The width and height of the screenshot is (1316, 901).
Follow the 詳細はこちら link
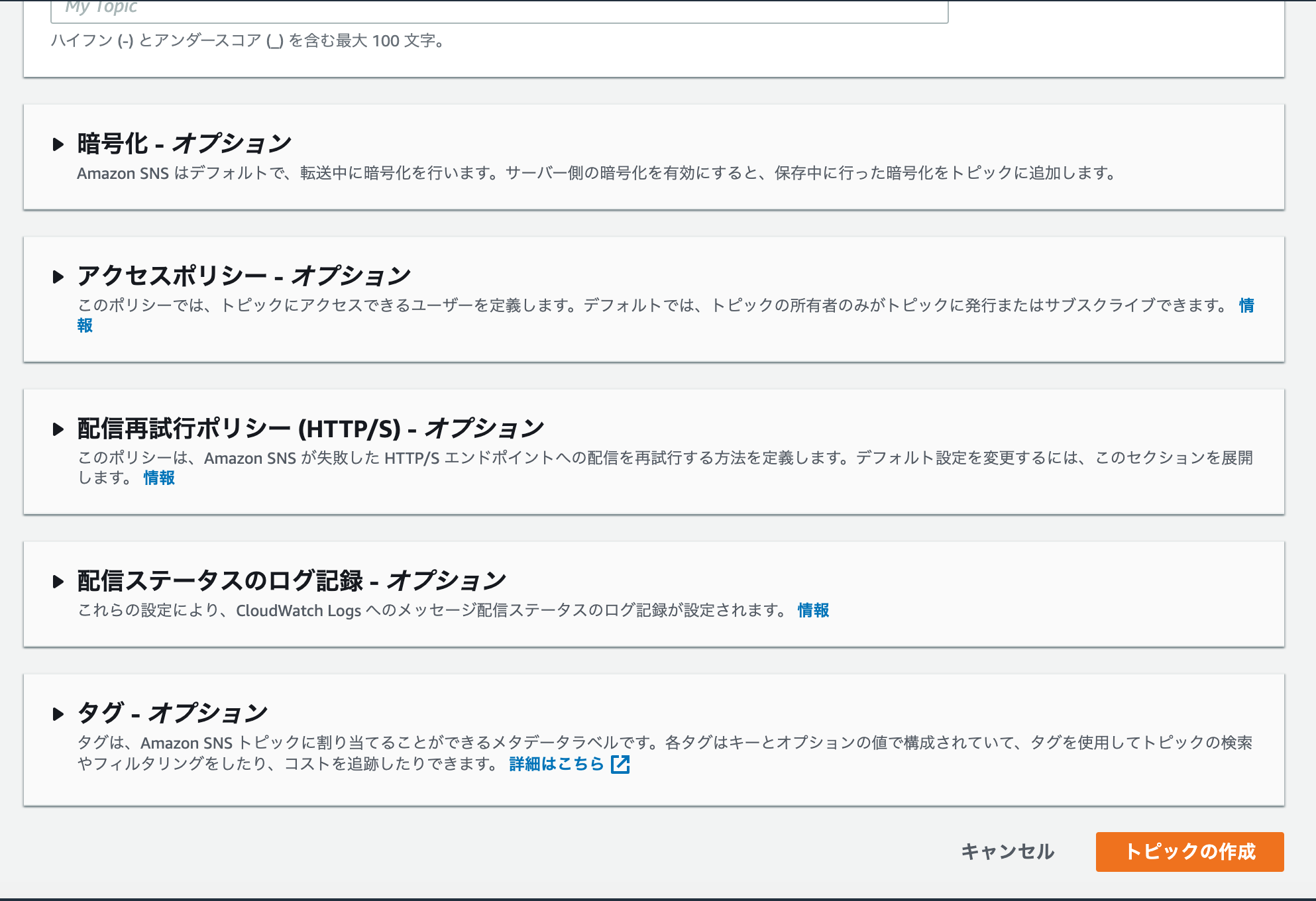click(x=557, y=764)
